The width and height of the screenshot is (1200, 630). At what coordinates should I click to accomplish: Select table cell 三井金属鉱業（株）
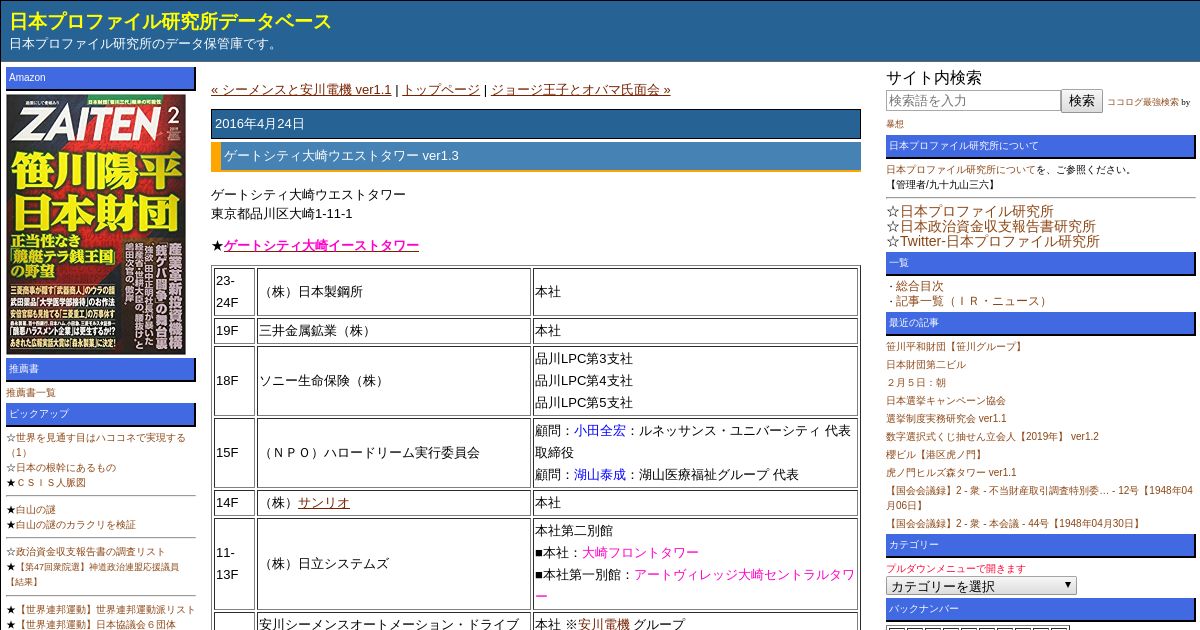tap(394, 331)
